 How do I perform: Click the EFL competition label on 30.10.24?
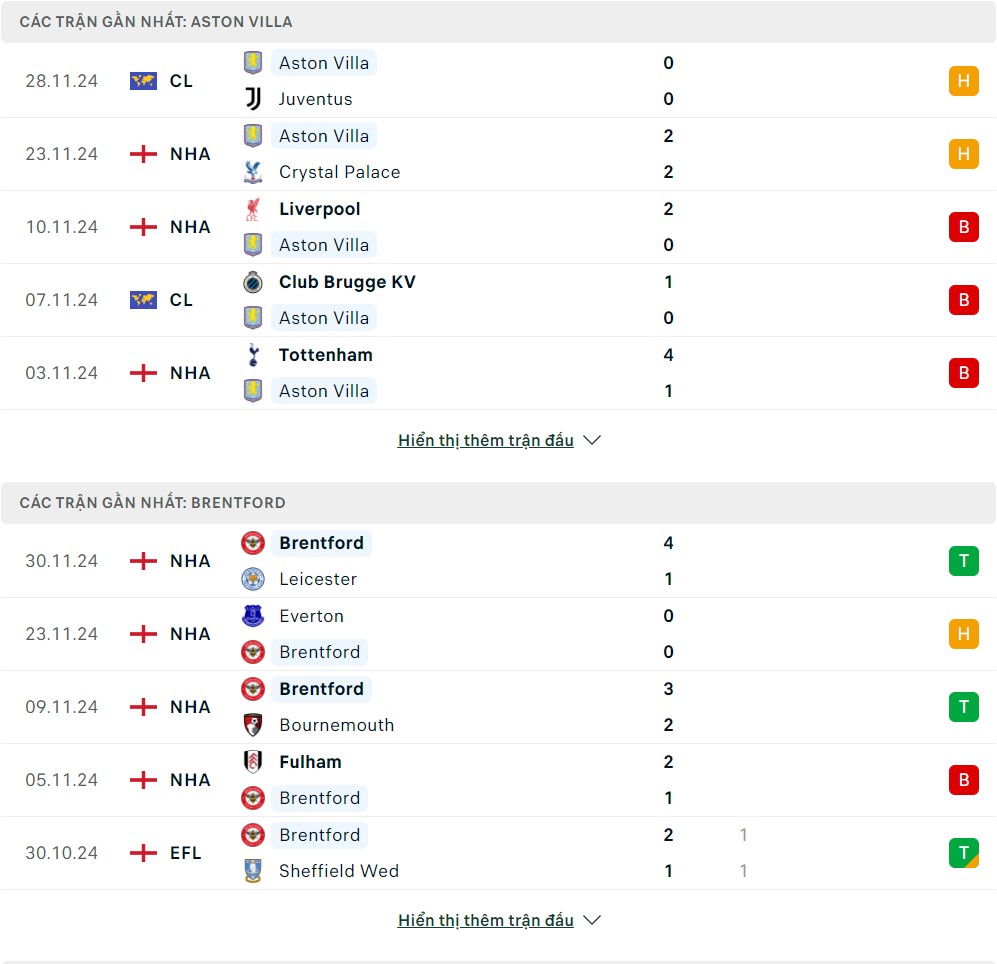tap(186, 853)
